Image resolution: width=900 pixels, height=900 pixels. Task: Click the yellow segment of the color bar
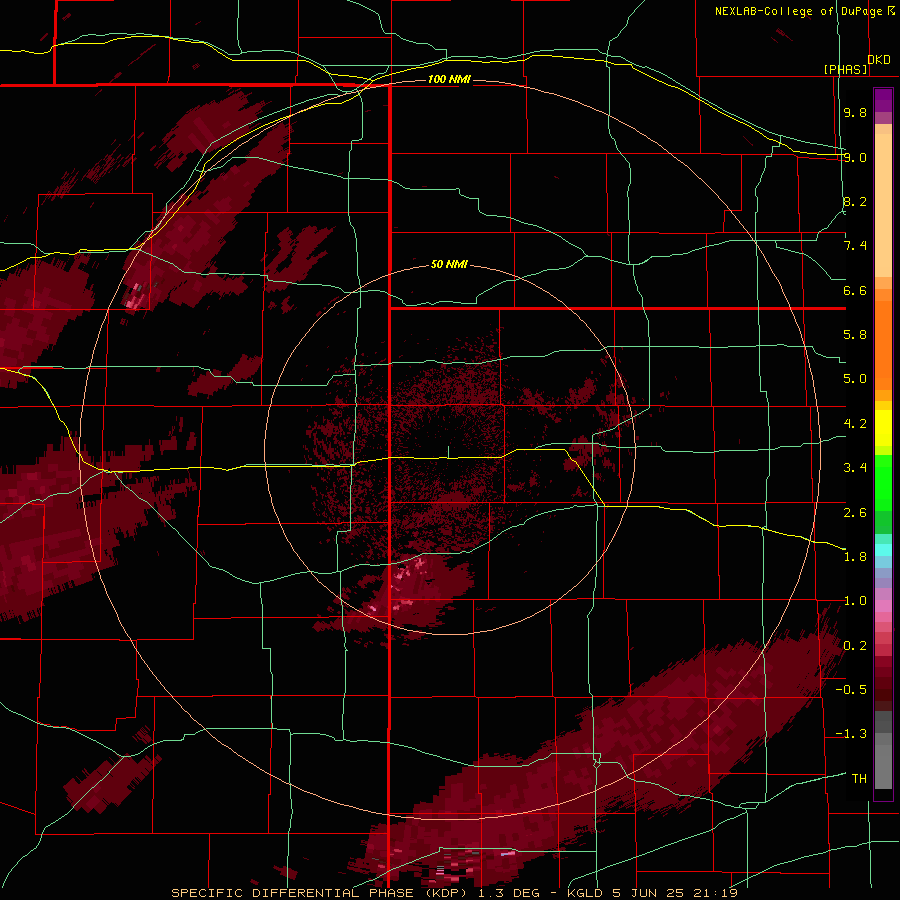pos(883,428)
